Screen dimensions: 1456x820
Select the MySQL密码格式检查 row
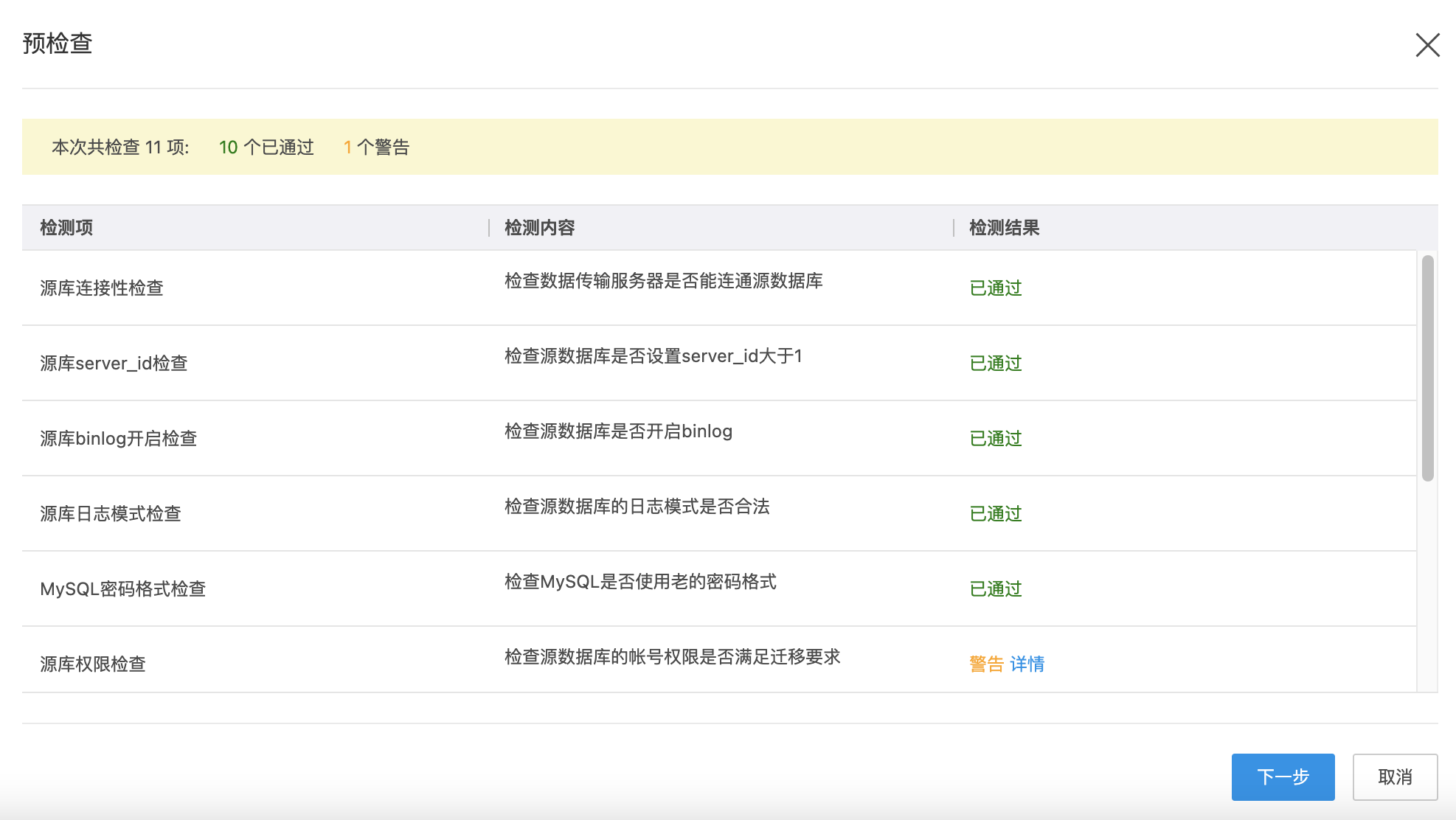122,589
